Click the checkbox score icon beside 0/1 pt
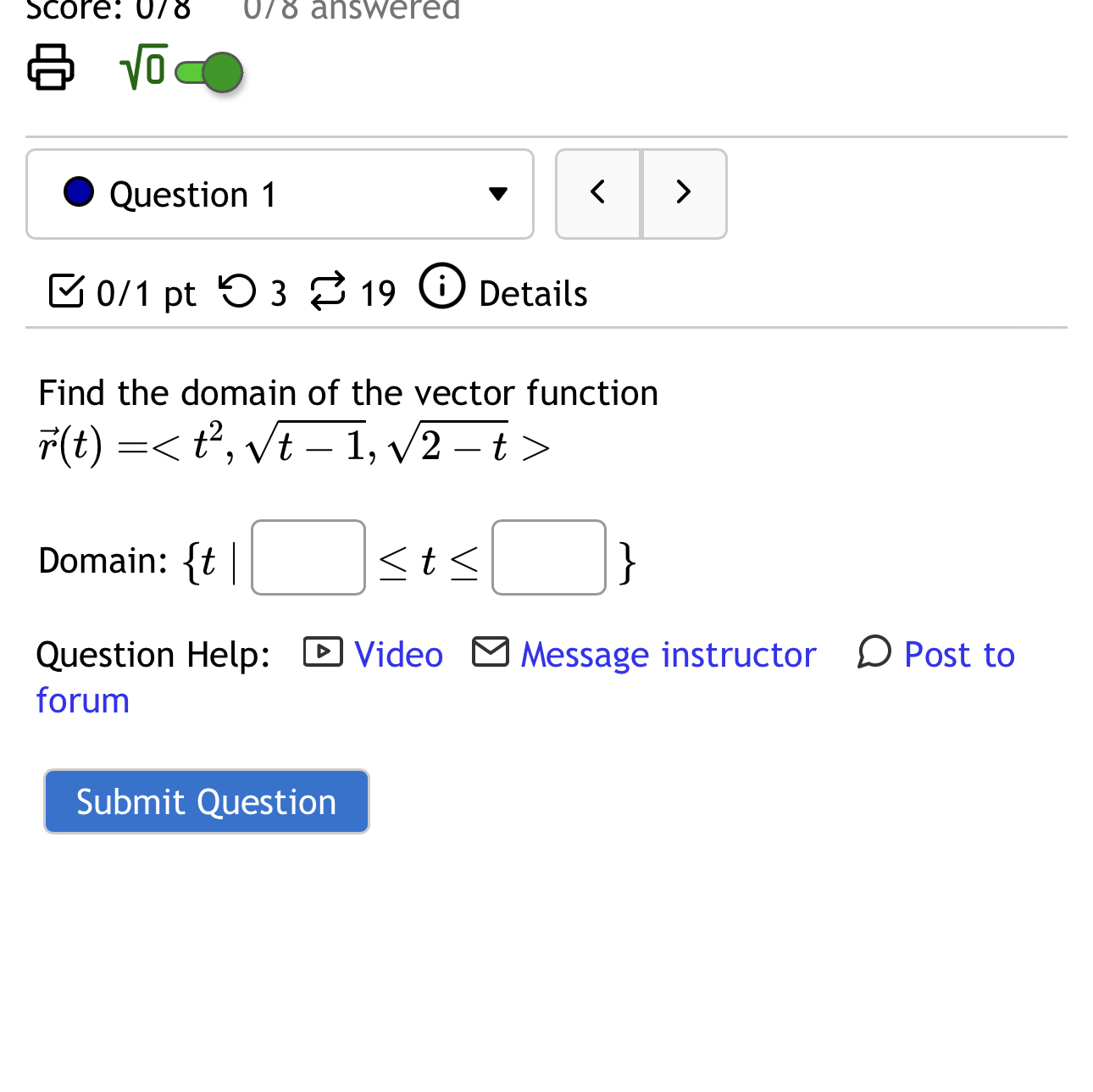Image resolution: width=1093 pixels, height=1092 pixels. (66, 291)
